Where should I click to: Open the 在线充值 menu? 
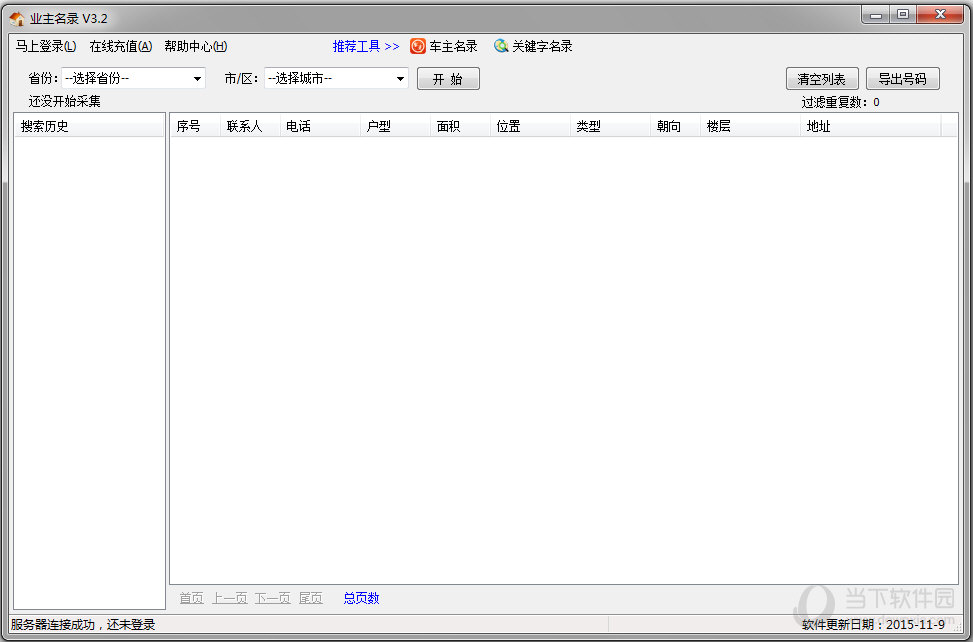tap(121, 47)
